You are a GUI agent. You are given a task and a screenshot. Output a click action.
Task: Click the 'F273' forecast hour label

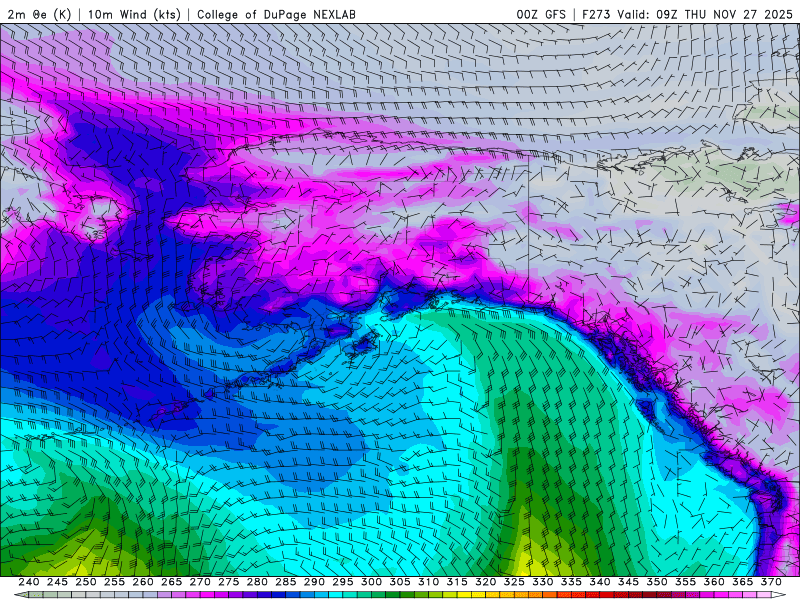tap(596, 14)
